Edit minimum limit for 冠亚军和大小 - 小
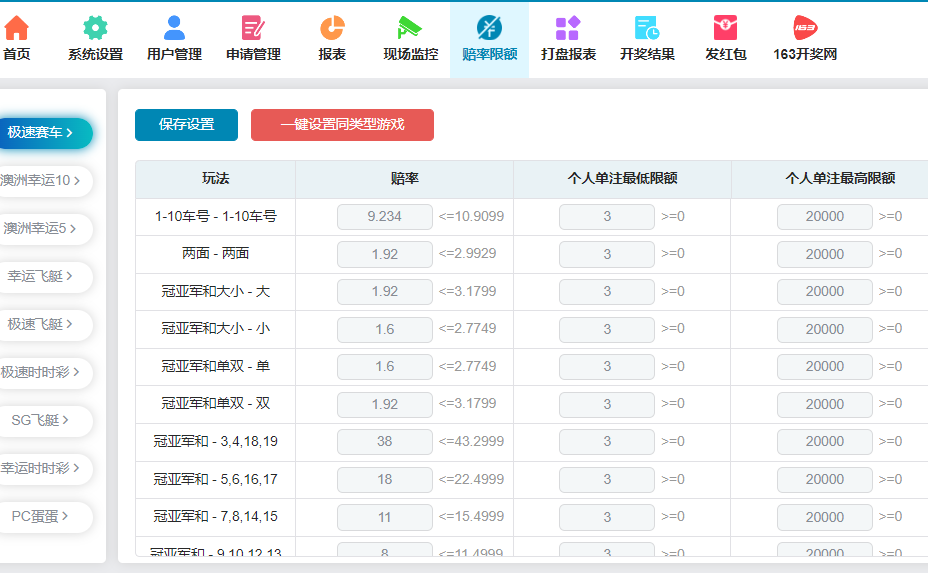Image resolution: width=928 pixels, height=573 pixels. tap(607, 329)
